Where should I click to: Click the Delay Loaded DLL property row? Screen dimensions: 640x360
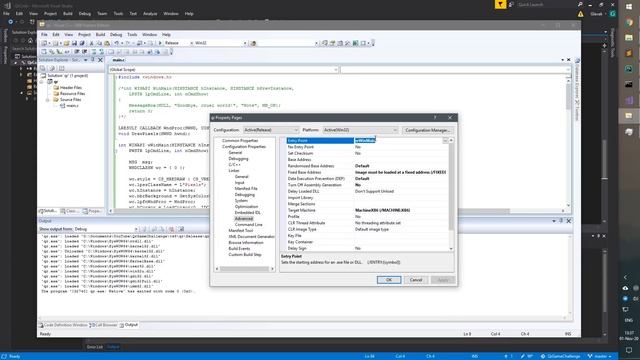point(367,191)
